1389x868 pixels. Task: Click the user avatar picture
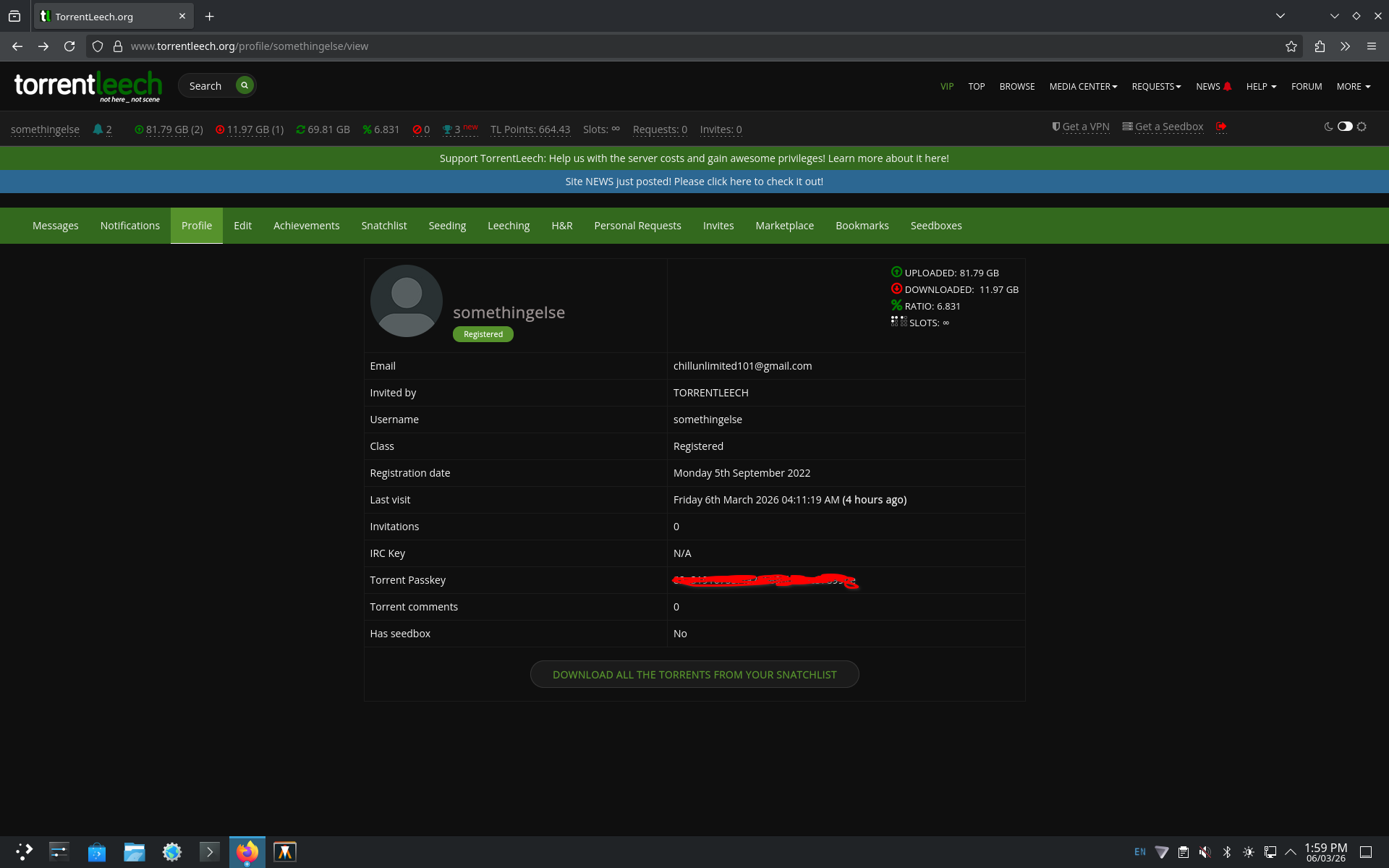406,301
